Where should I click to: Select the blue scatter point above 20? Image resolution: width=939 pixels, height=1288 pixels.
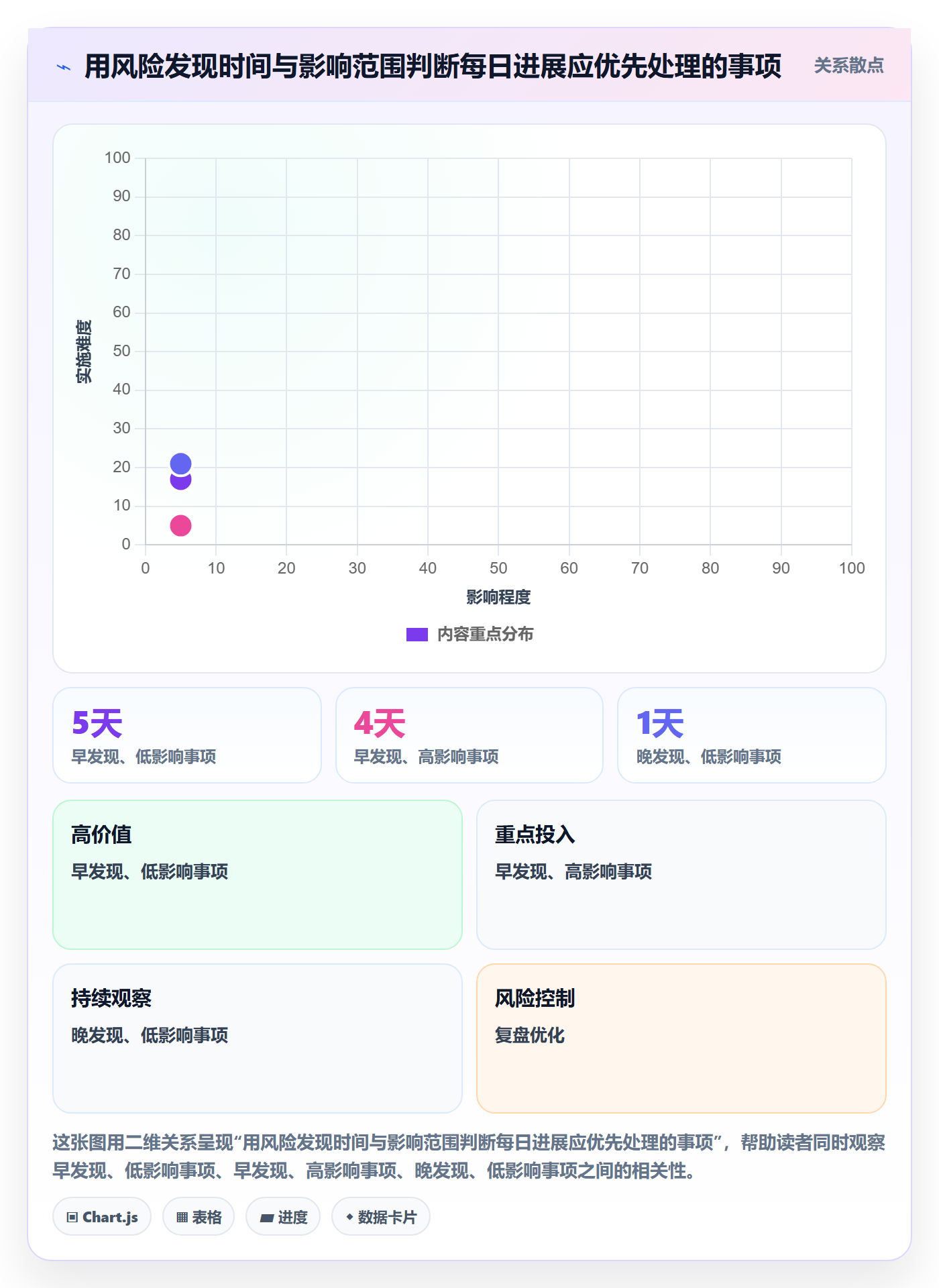(180, 464)
